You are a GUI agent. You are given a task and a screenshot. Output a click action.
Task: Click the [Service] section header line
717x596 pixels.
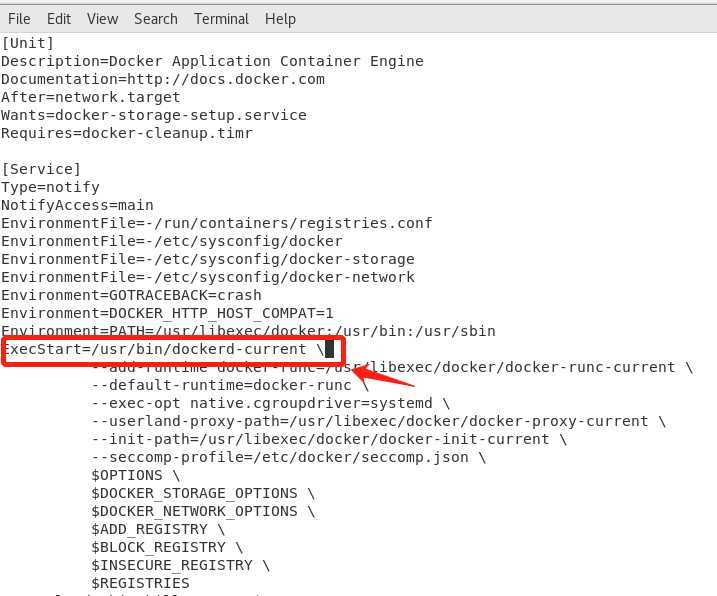[x=41, y=169]
